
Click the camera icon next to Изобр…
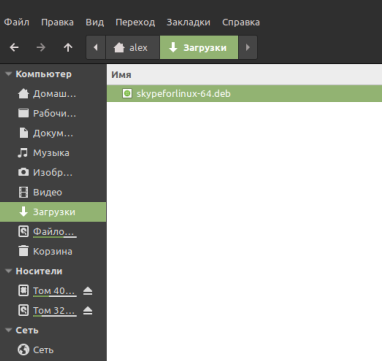pyautogui.click(x=23, y=173)
